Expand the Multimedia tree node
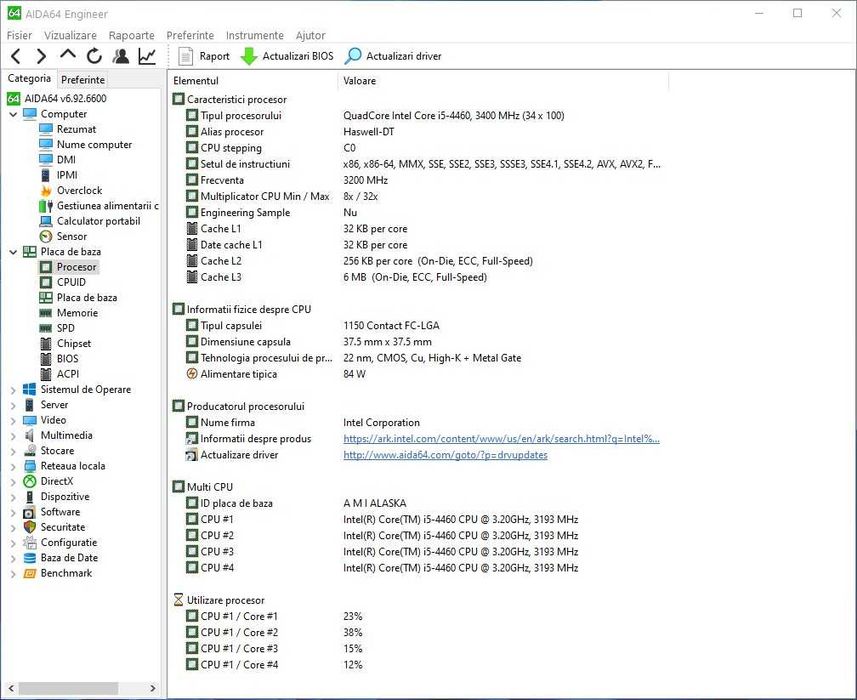The width and height of the screenshot is (857, 700). point(13,436)
